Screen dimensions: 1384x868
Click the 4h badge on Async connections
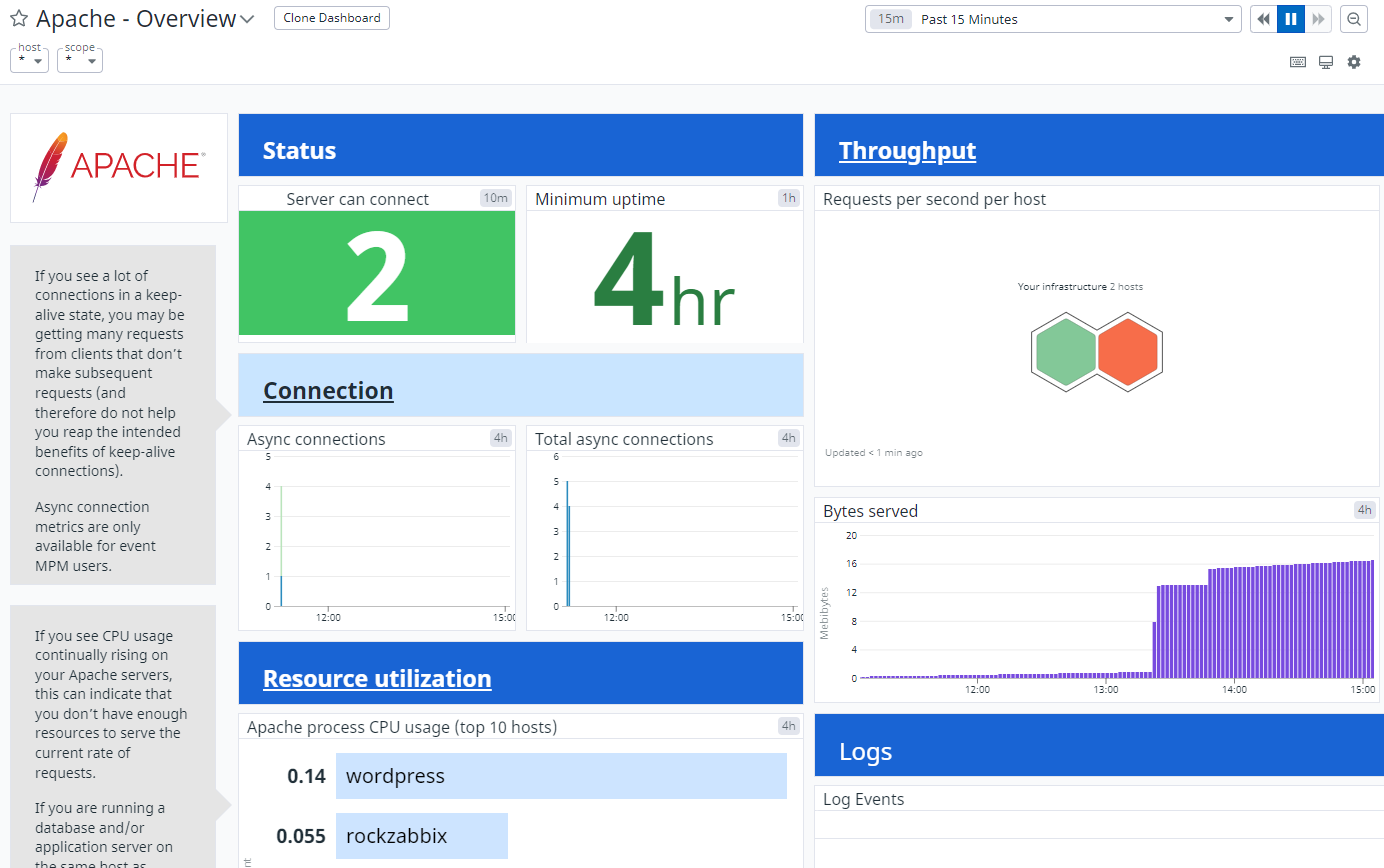point(501,438)
